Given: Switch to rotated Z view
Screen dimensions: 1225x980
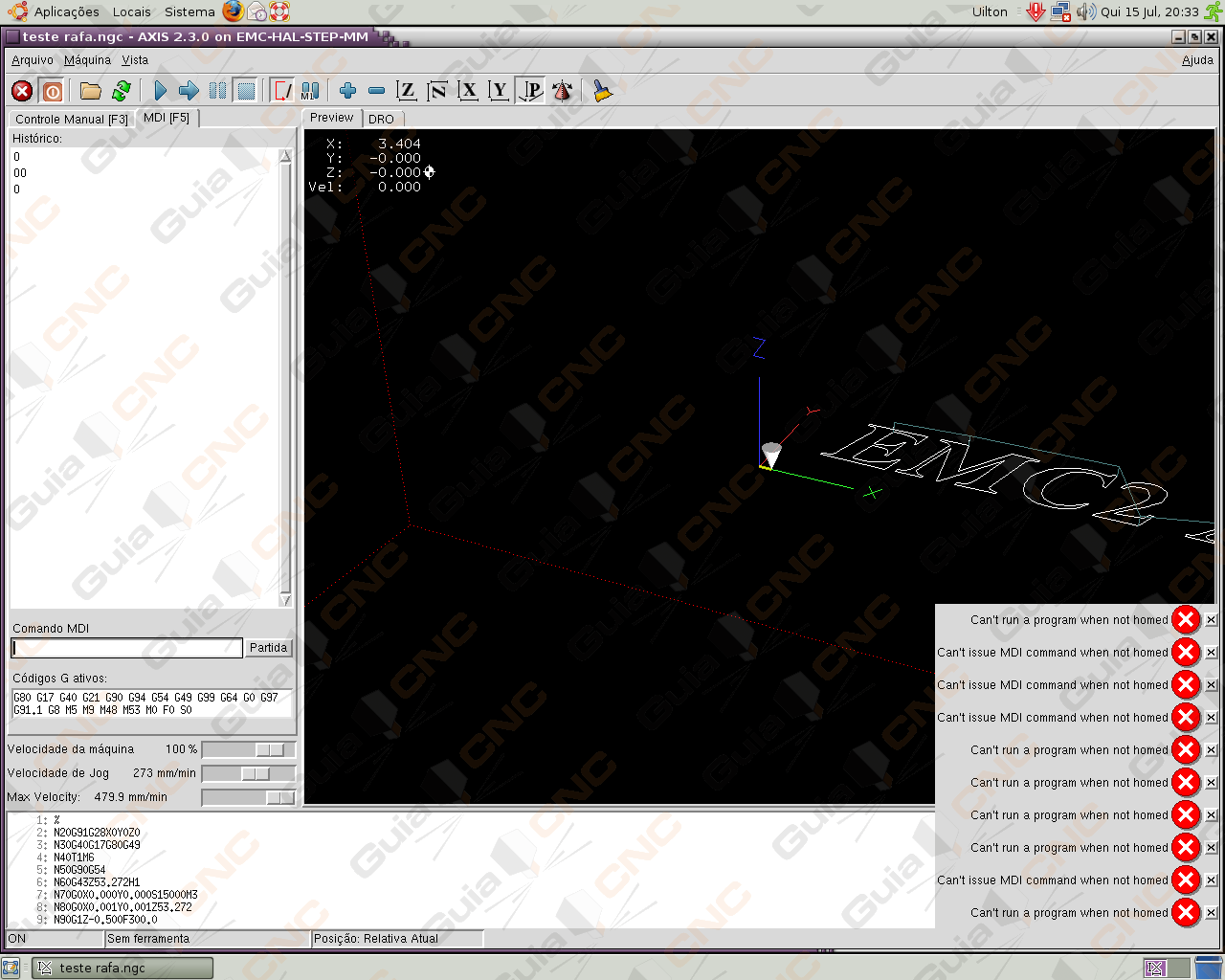Looking at the screenshot, I should click(437, 91).
